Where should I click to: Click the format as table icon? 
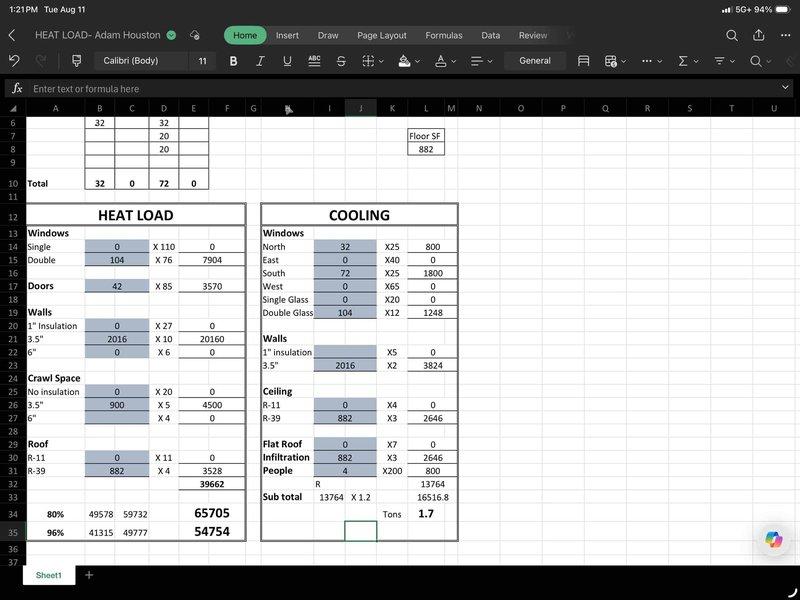click(610, 61)
